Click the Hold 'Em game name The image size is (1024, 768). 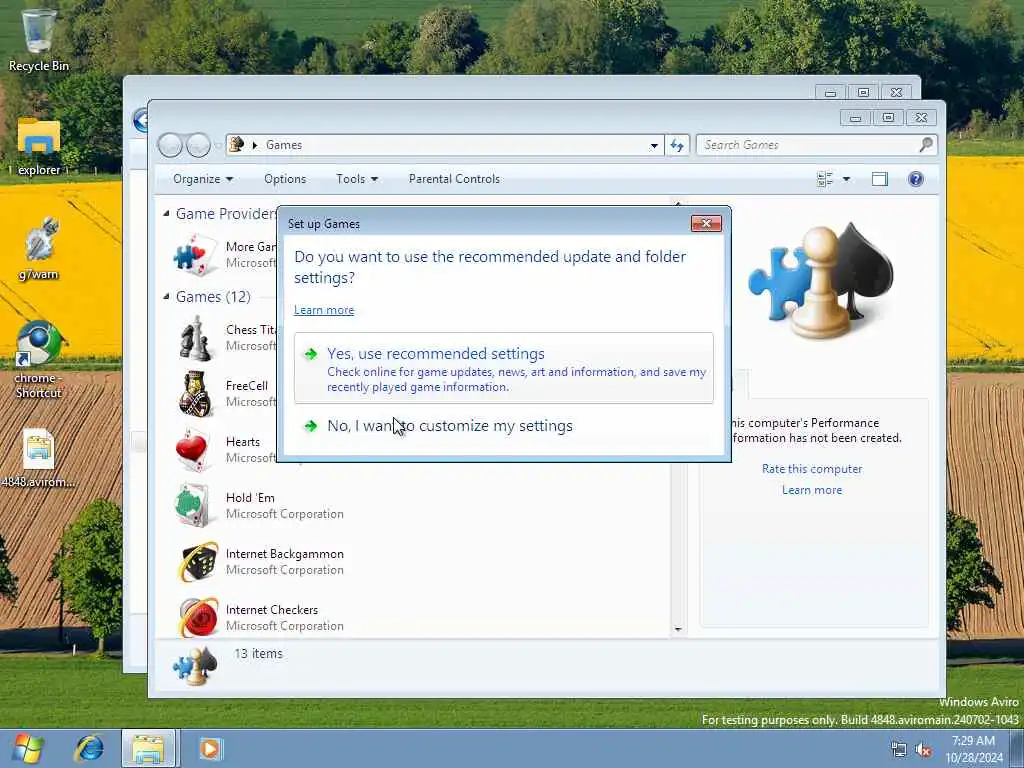(250, 498)
